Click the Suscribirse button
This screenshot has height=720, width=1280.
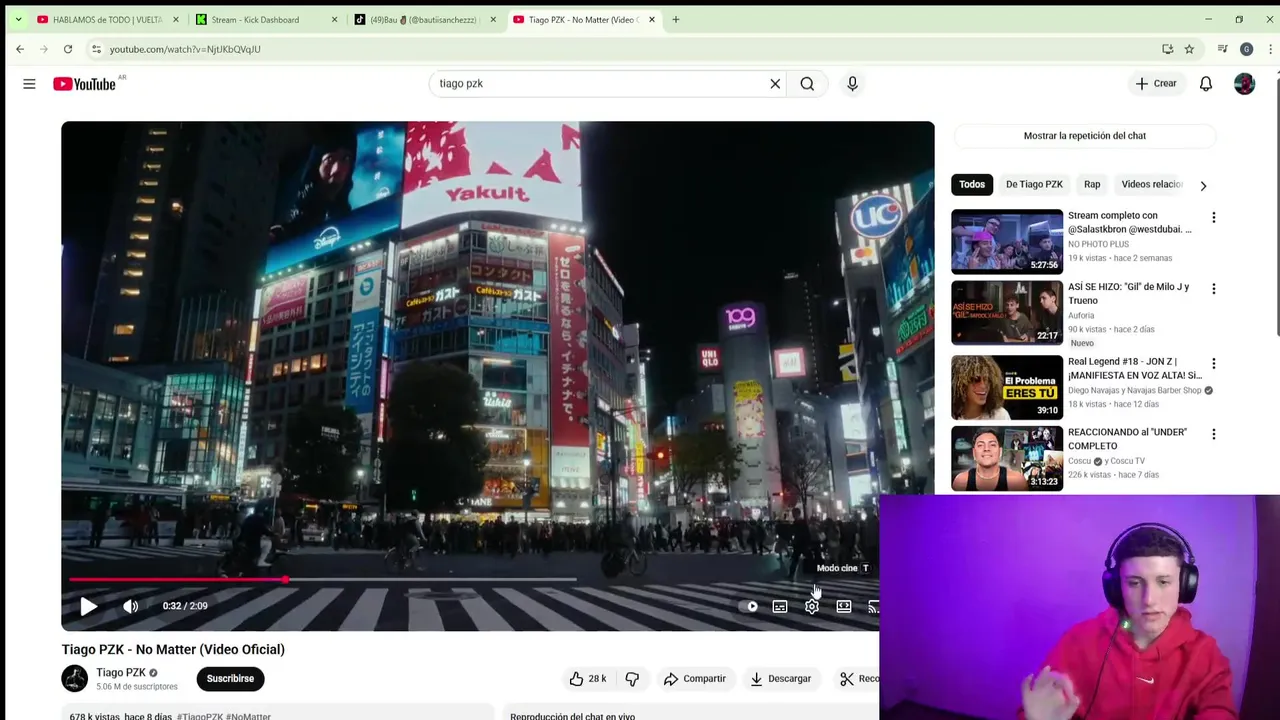click(230, 679)
